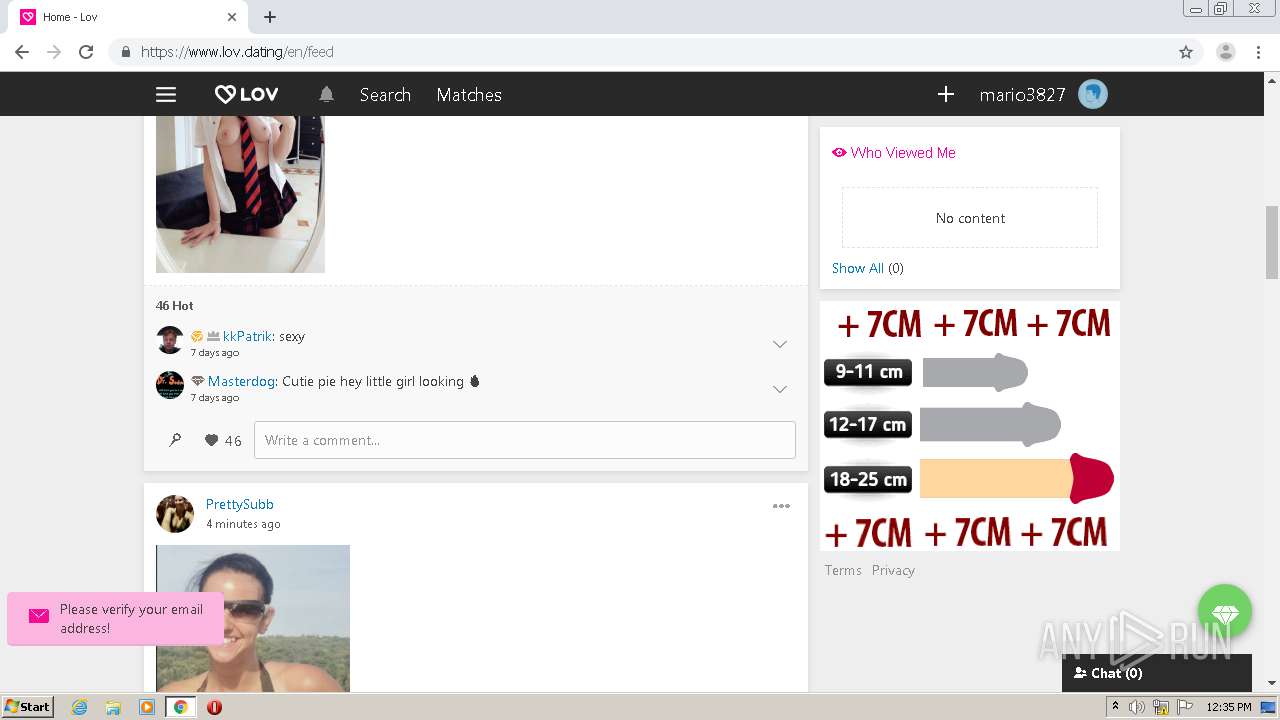Open a new browser tab
Viewport: 1280px width, 720px height.
coord(270,17)
